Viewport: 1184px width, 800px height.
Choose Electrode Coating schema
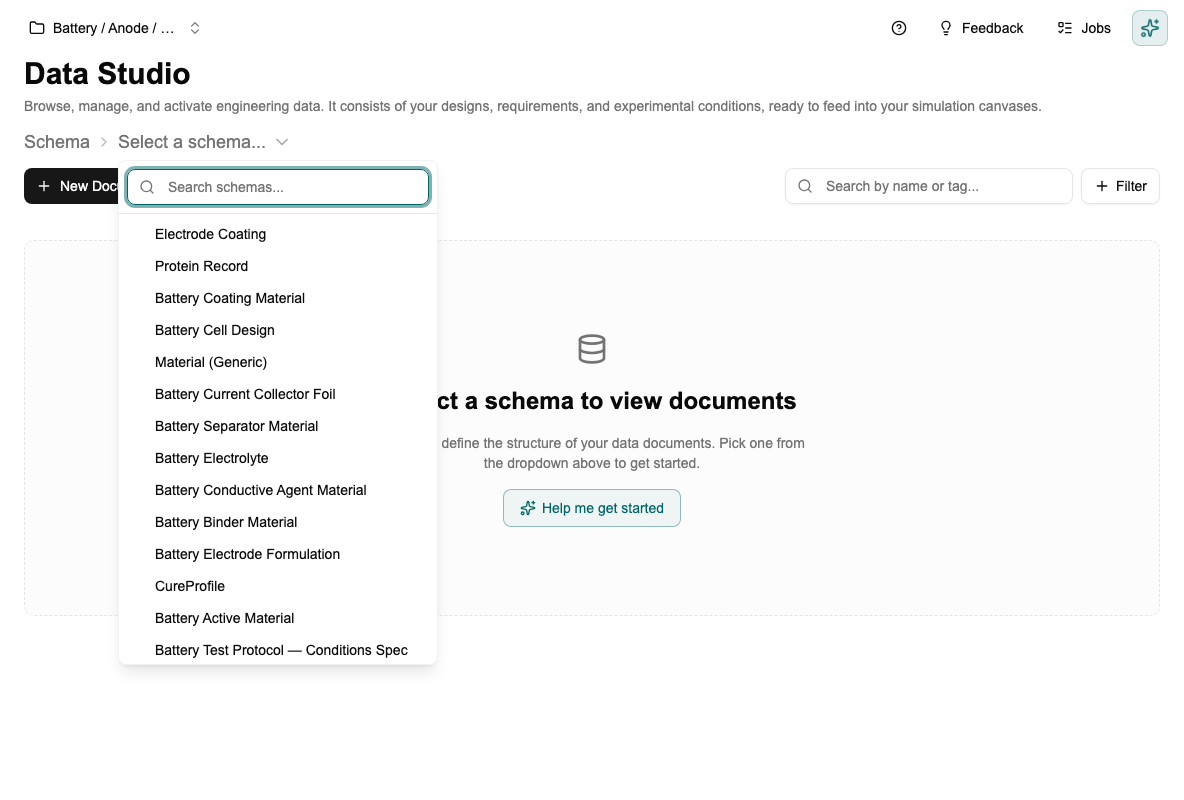point(278,234)
